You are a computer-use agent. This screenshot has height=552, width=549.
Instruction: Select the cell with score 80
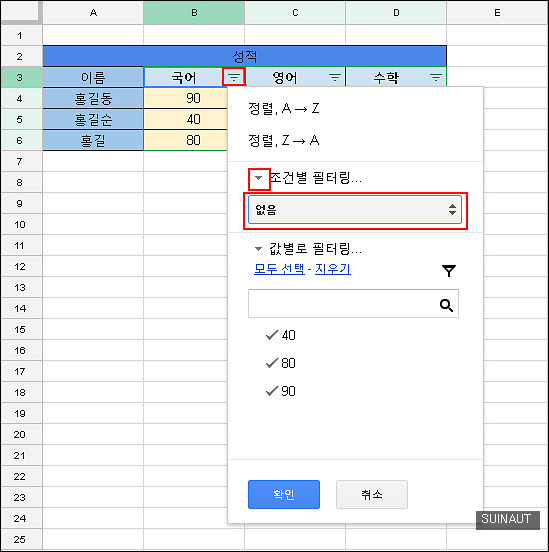186,140
